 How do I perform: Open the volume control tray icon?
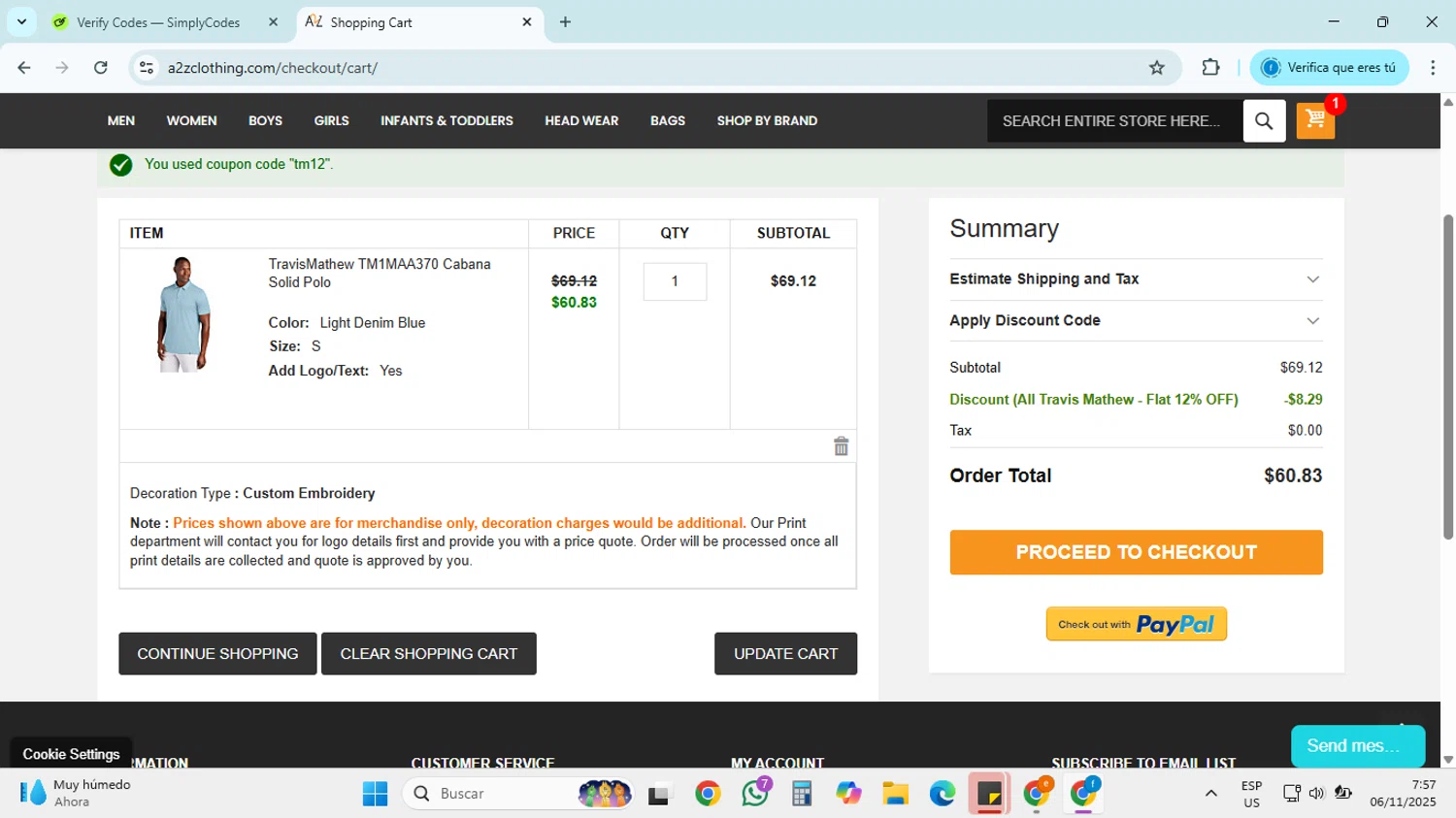(1316, 794)
